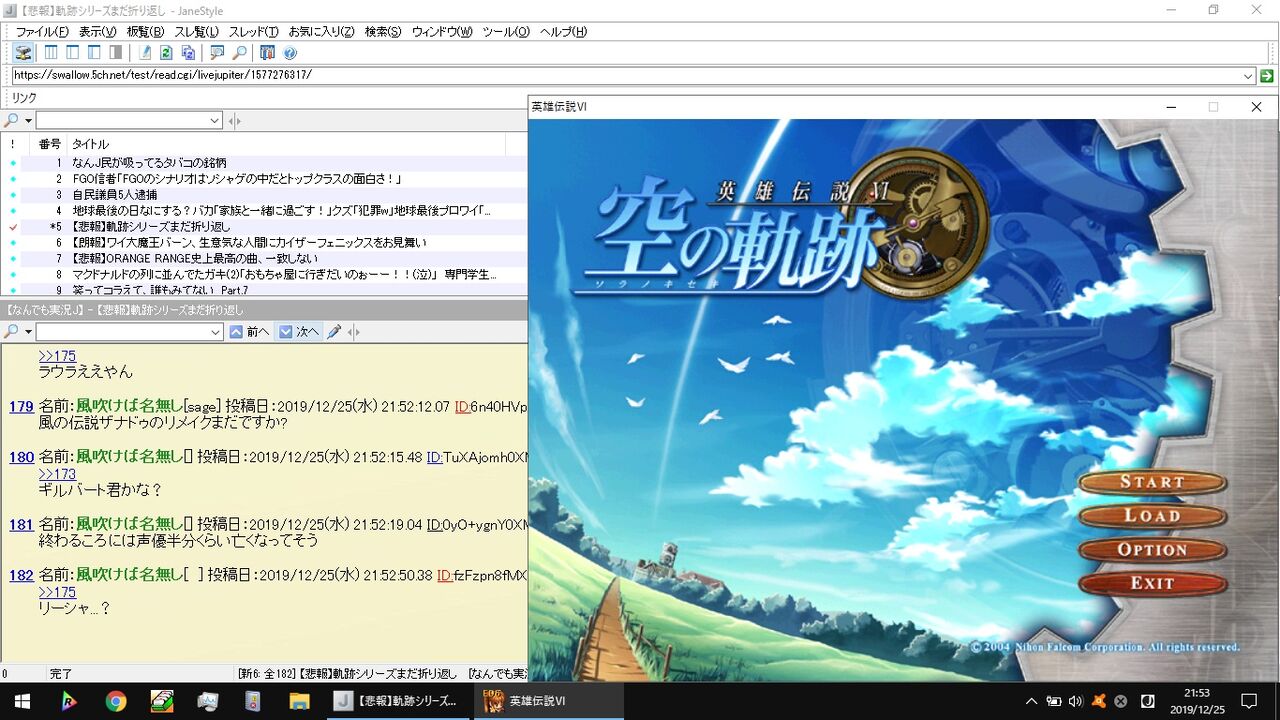Image resolution: width=1280 pixels, height=720 pixels.
Task: Open the スレ覧(L) menu
Action: click(197, 32)
